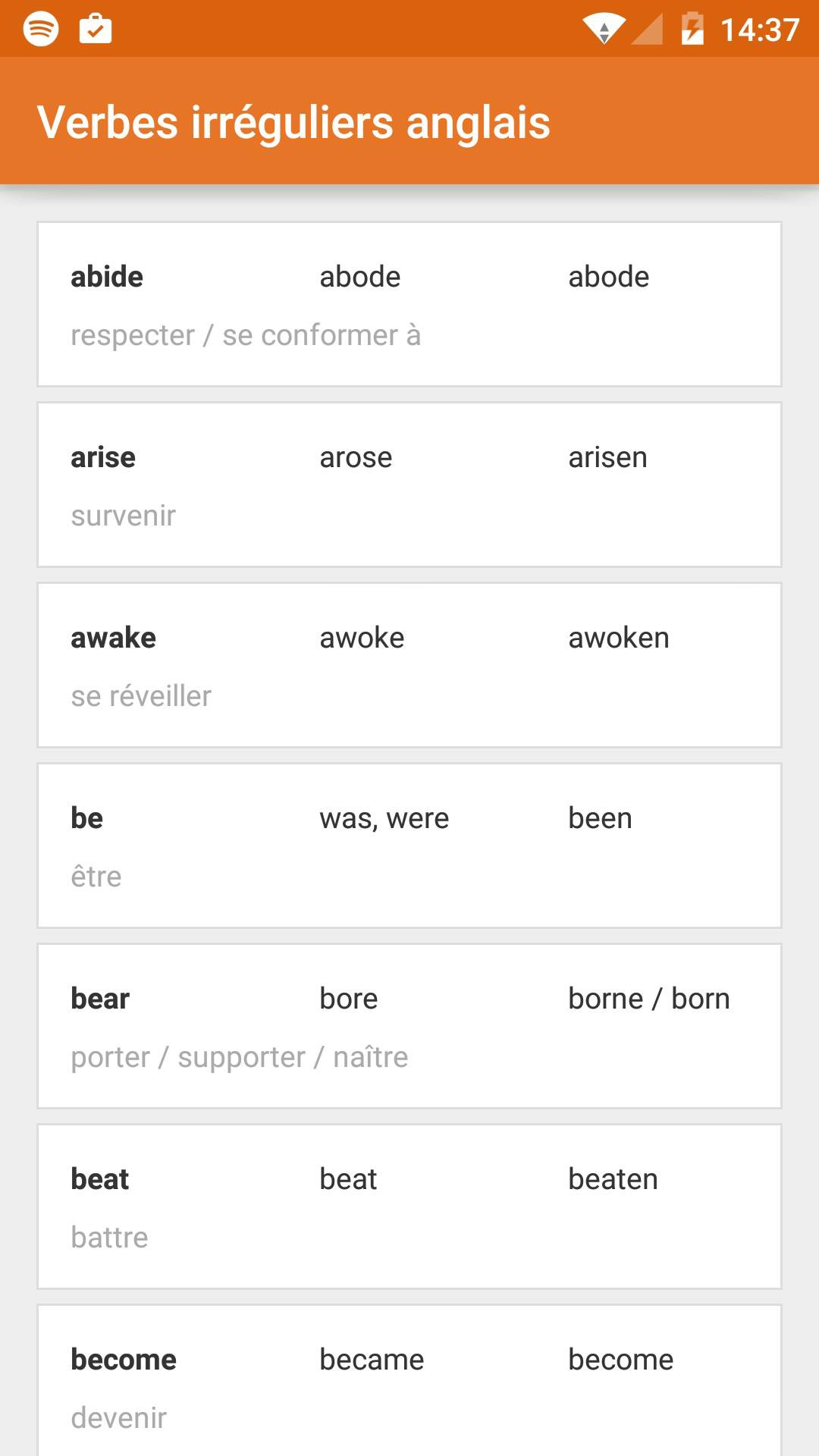Open the arise verb entry

[x=409, y=484]
